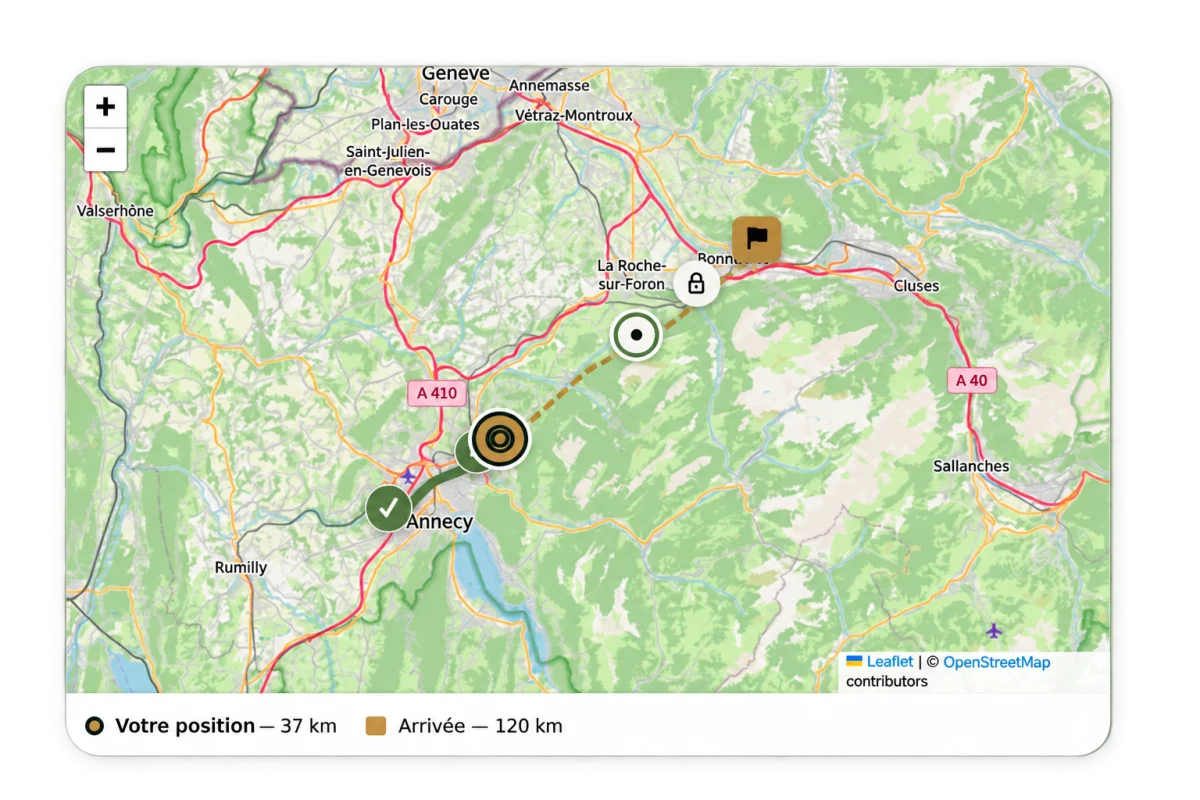Click the La Roche-sur-Foron label
This screenshot has height=800, width=1200.
click(631, 275)
